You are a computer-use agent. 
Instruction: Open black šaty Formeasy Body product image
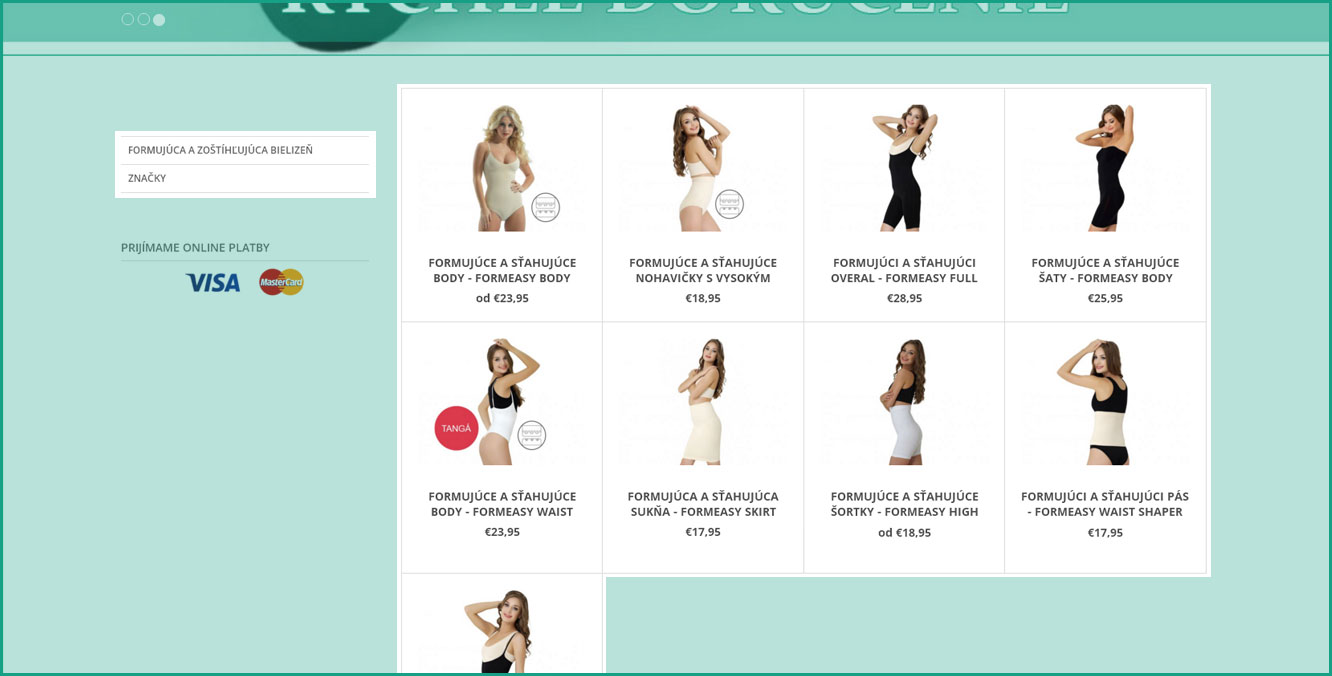pyautogui.click(x=1105, y=168)
